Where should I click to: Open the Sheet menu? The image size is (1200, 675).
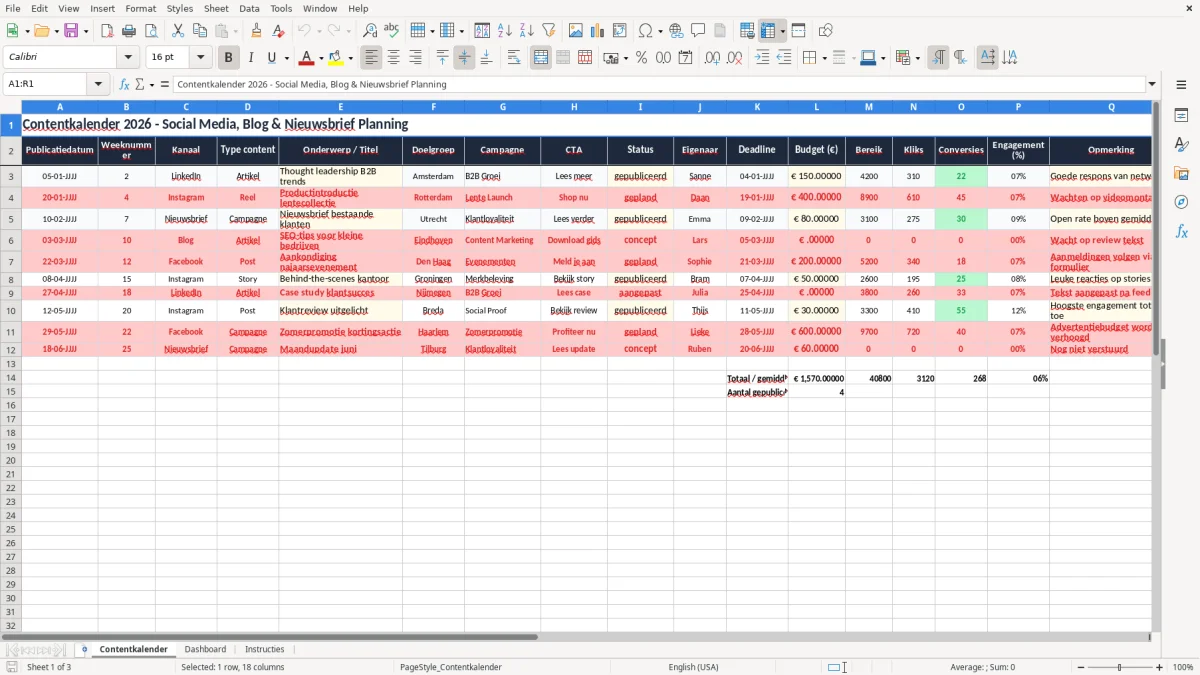pyautogui.click(x=216, y=8)
